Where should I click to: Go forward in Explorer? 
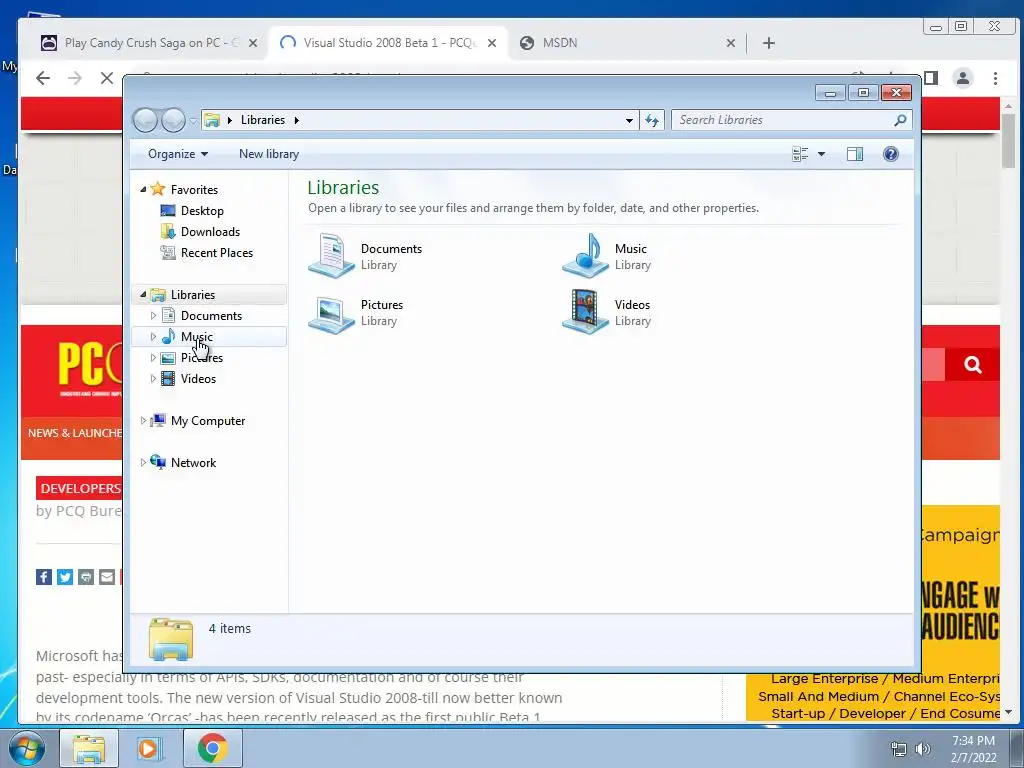point(173,120)
